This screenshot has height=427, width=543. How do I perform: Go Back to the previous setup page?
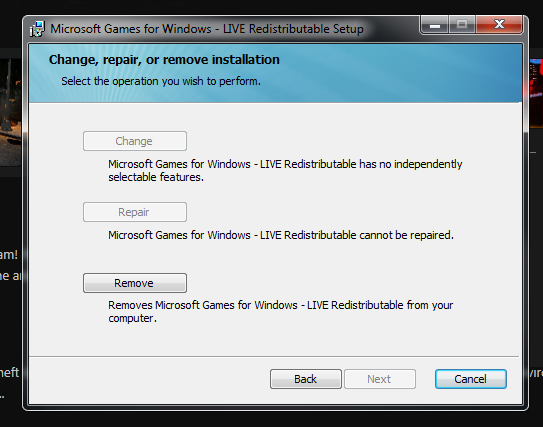click(305, 379)
